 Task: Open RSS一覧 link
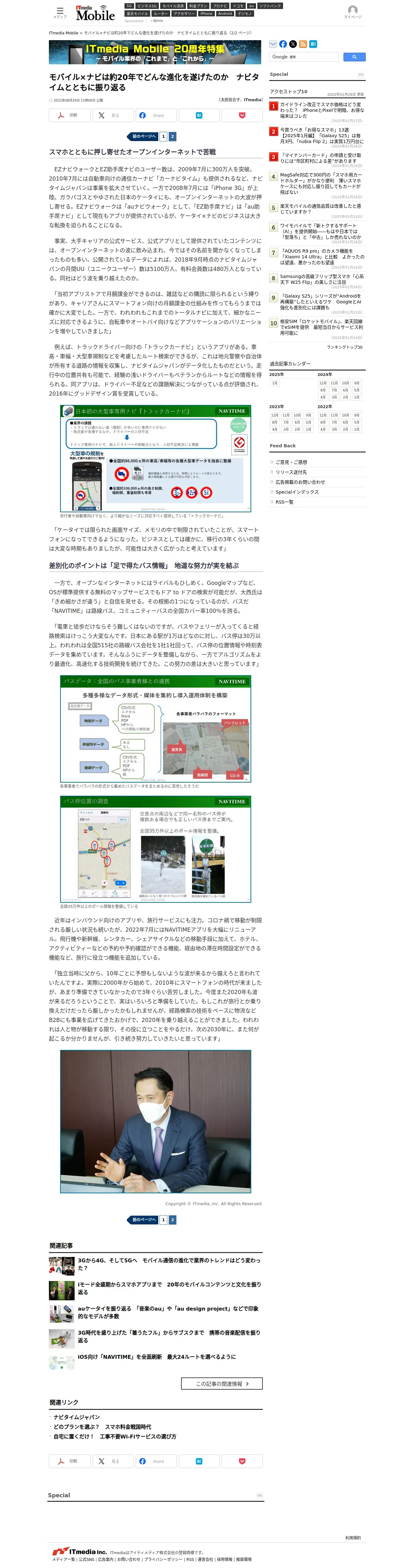284,502
